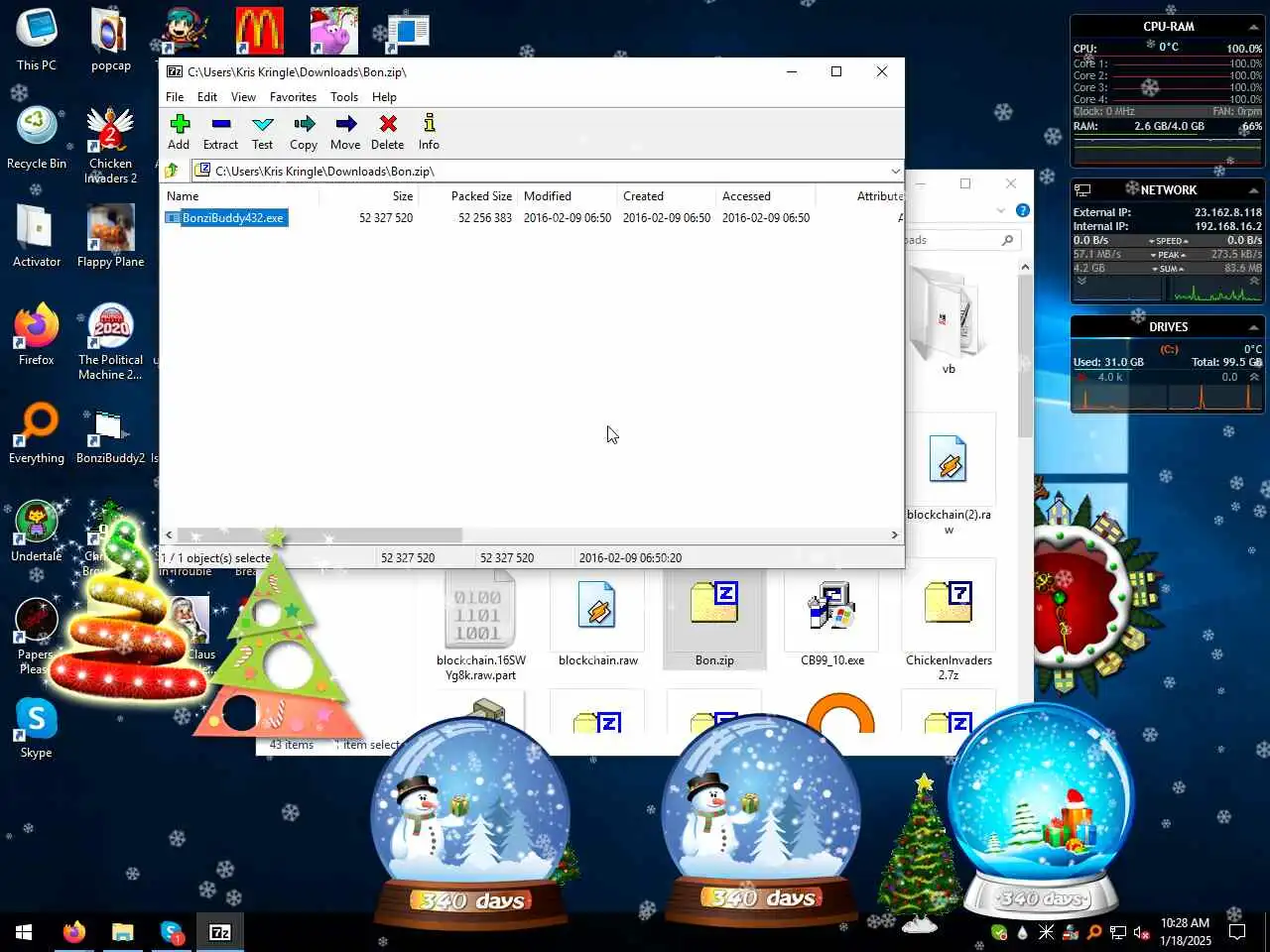Image resolution: width=1270 pixels, height=952 pixels.
Task: Open the Help menu
Action: click(x=384, y=97)
